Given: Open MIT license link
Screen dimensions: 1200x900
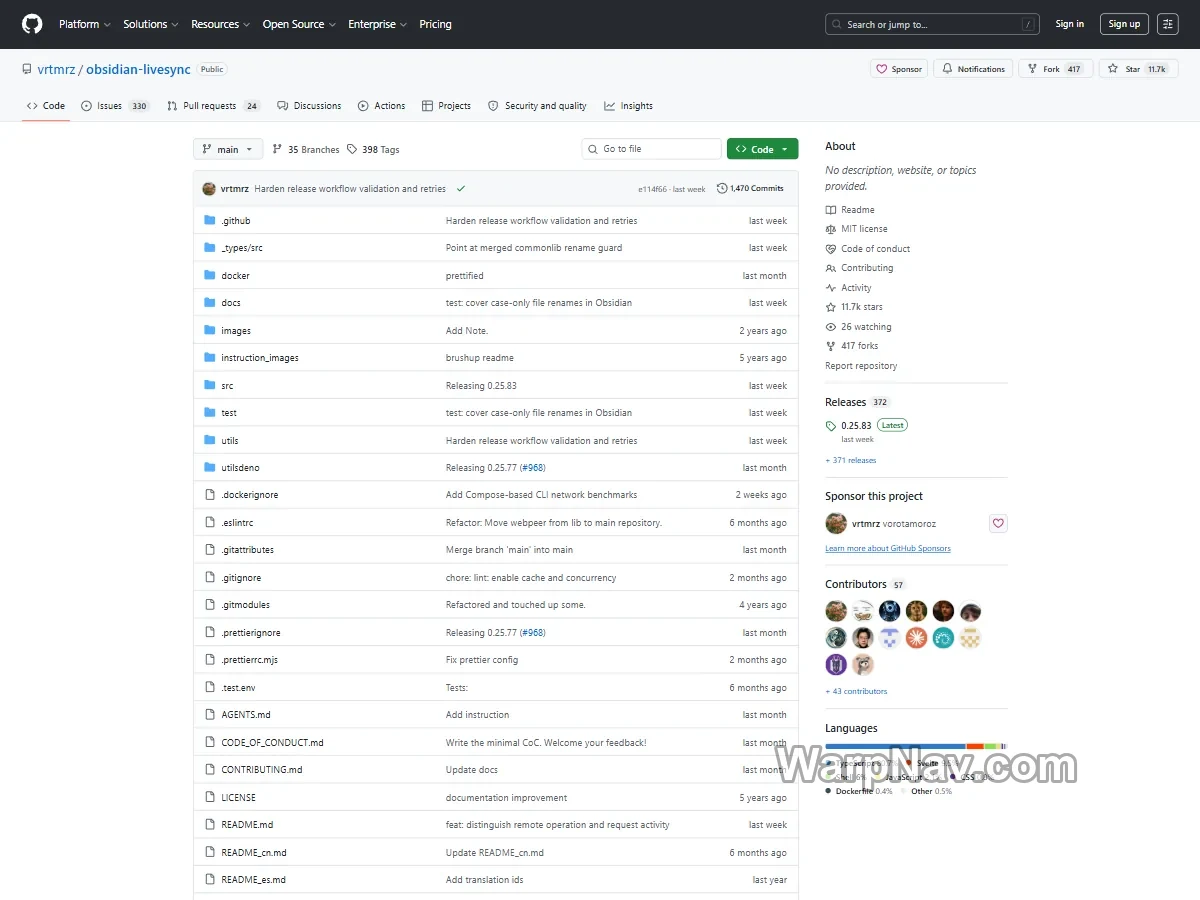Looking at the screenshot, I should (856, 229).
